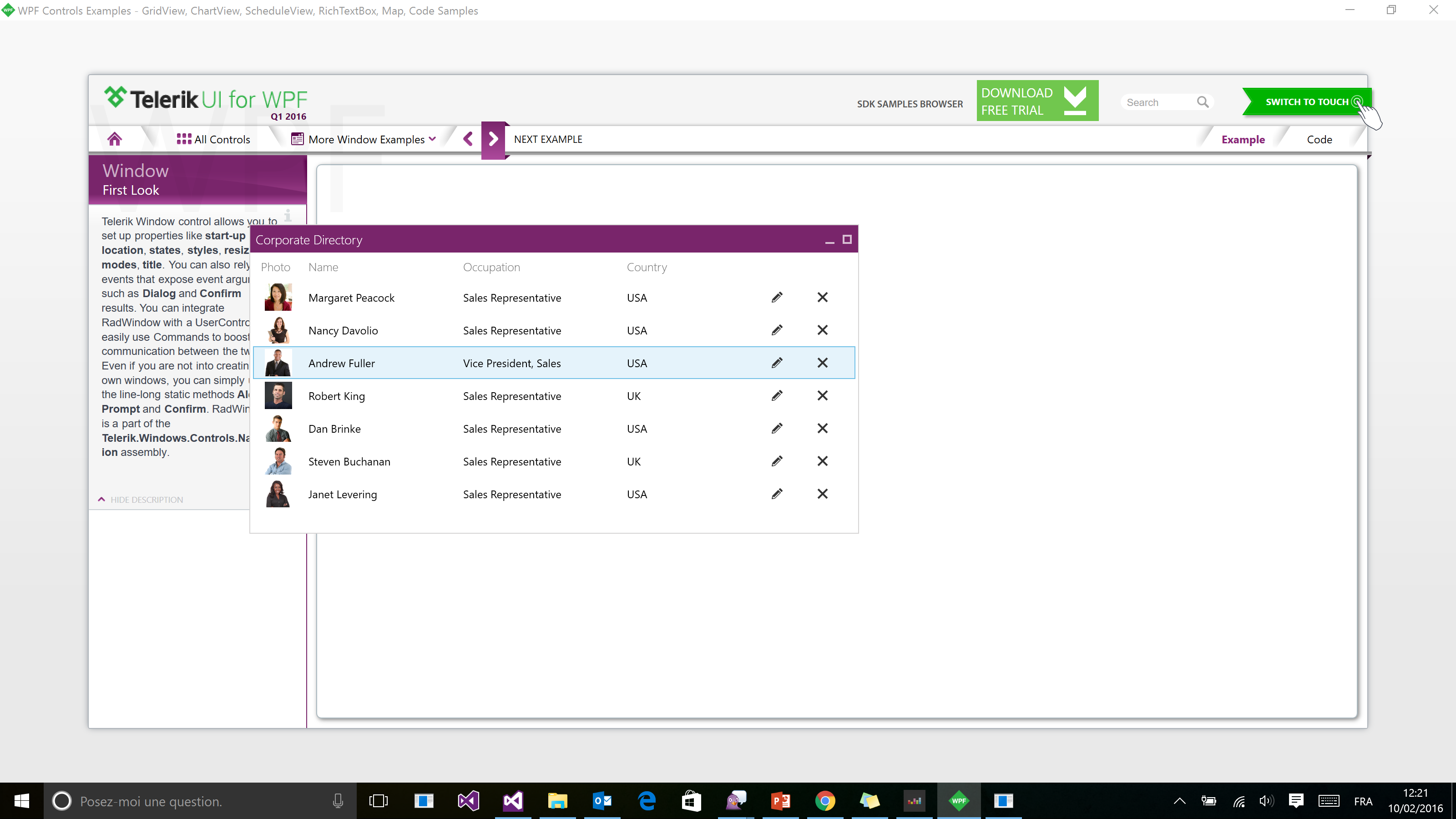
Task: Switch to touch mode
Action: coord(1307,102)
